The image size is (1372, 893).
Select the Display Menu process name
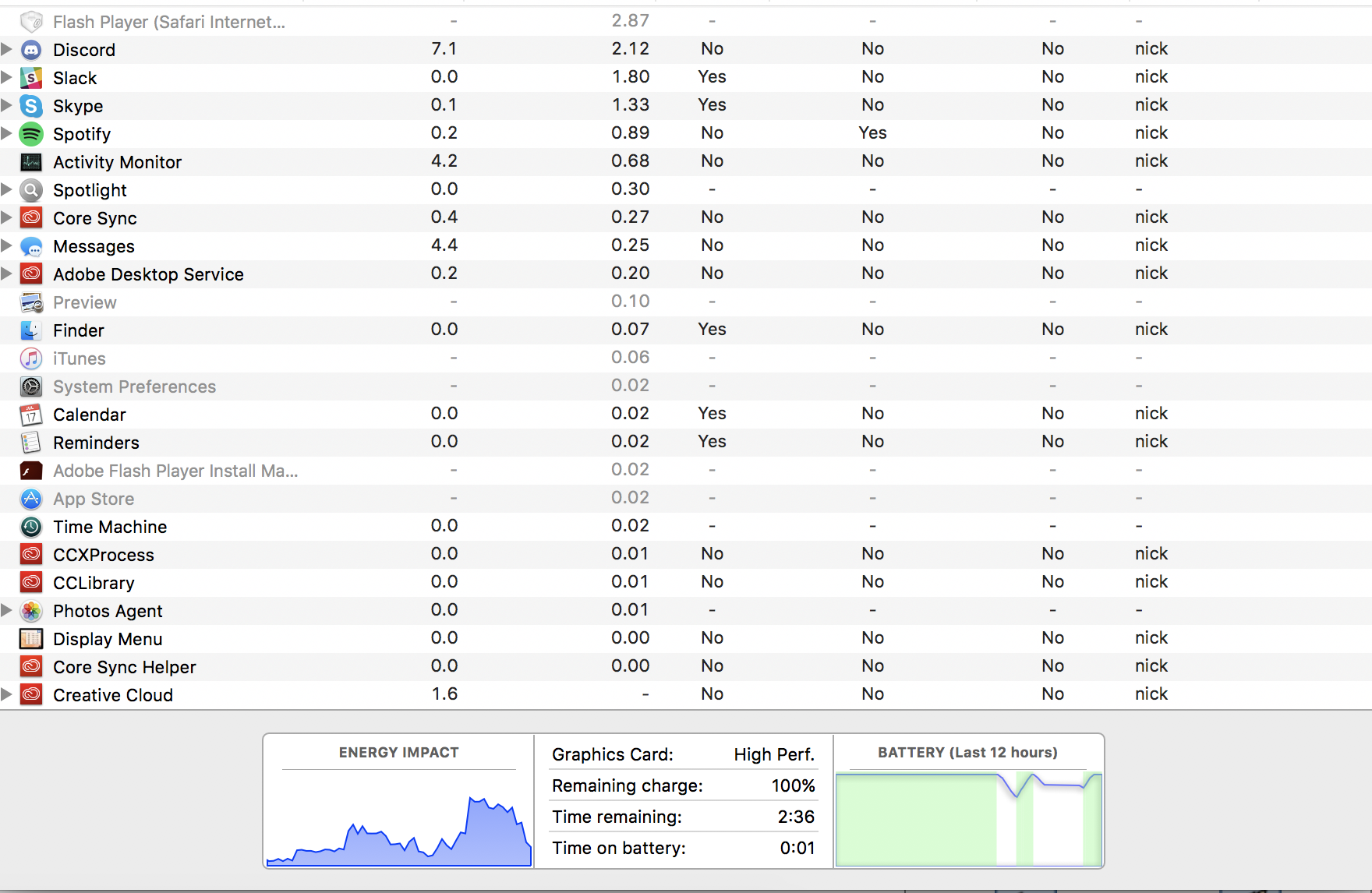coord(108,639)
